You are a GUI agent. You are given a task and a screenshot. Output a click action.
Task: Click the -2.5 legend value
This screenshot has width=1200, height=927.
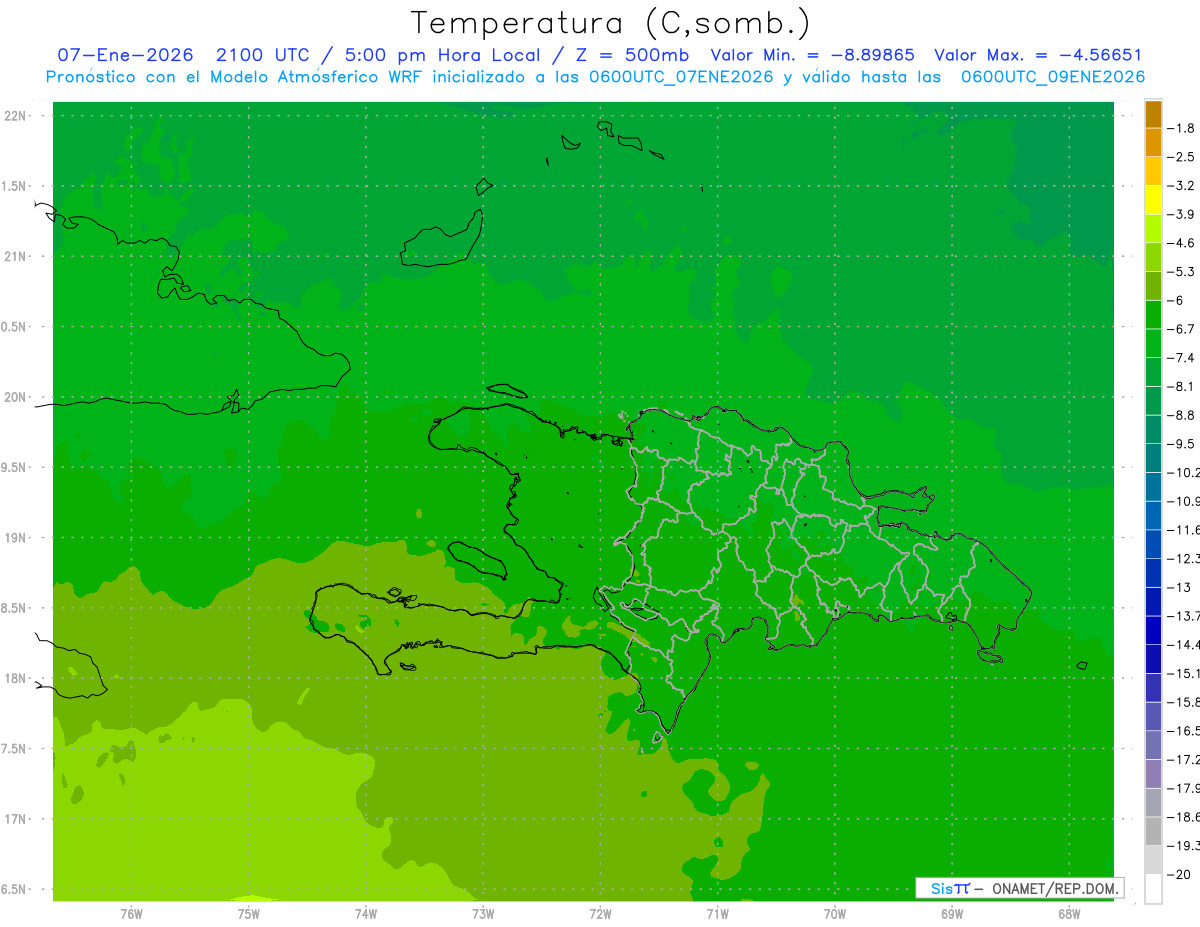click(1182, 157)
